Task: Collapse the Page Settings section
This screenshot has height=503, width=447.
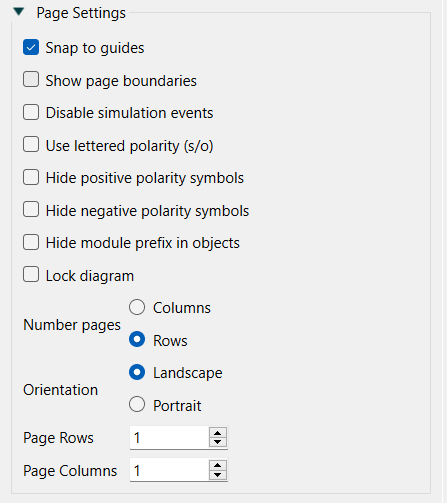Action: tap(19, 12)
